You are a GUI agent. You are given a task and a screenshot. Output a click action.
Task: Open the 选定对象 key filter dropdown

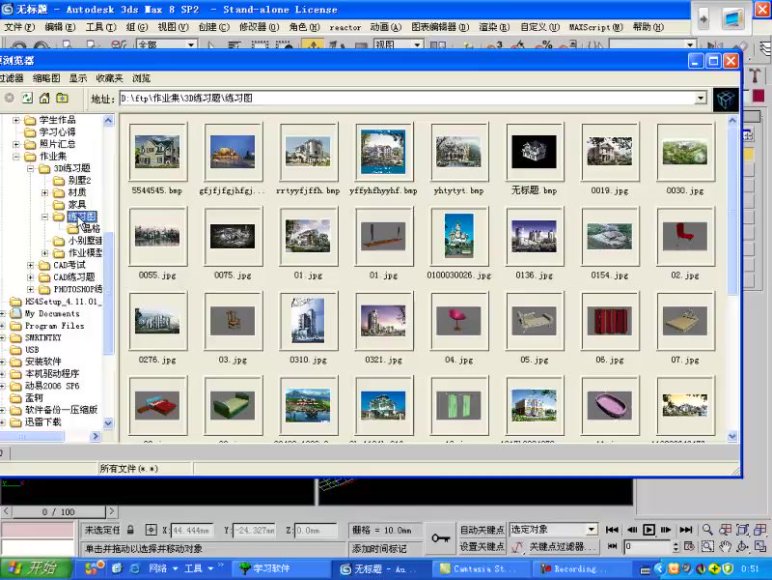coord(591,530)
